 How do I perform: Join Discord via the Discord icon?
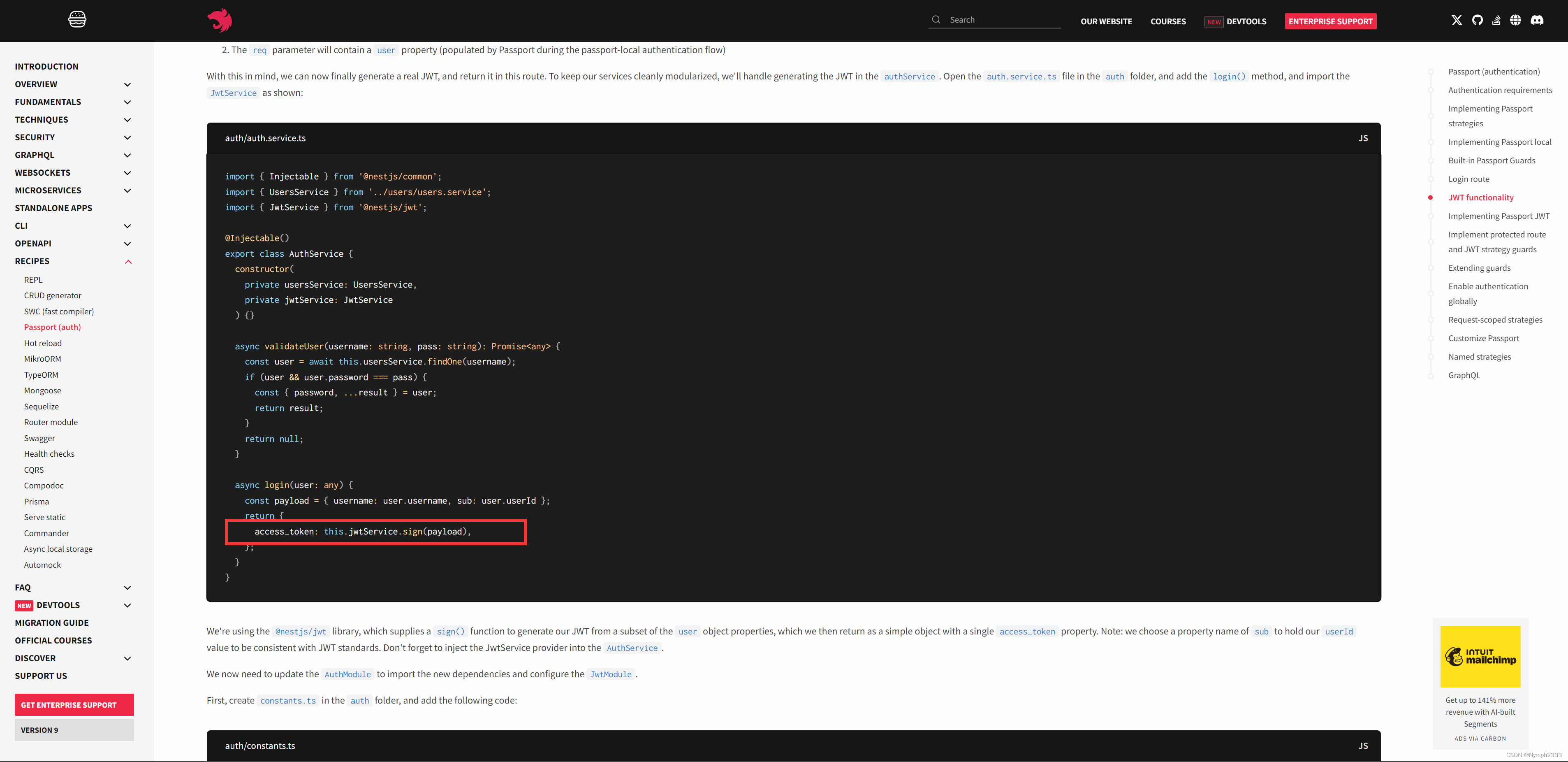coord(1537,20)
